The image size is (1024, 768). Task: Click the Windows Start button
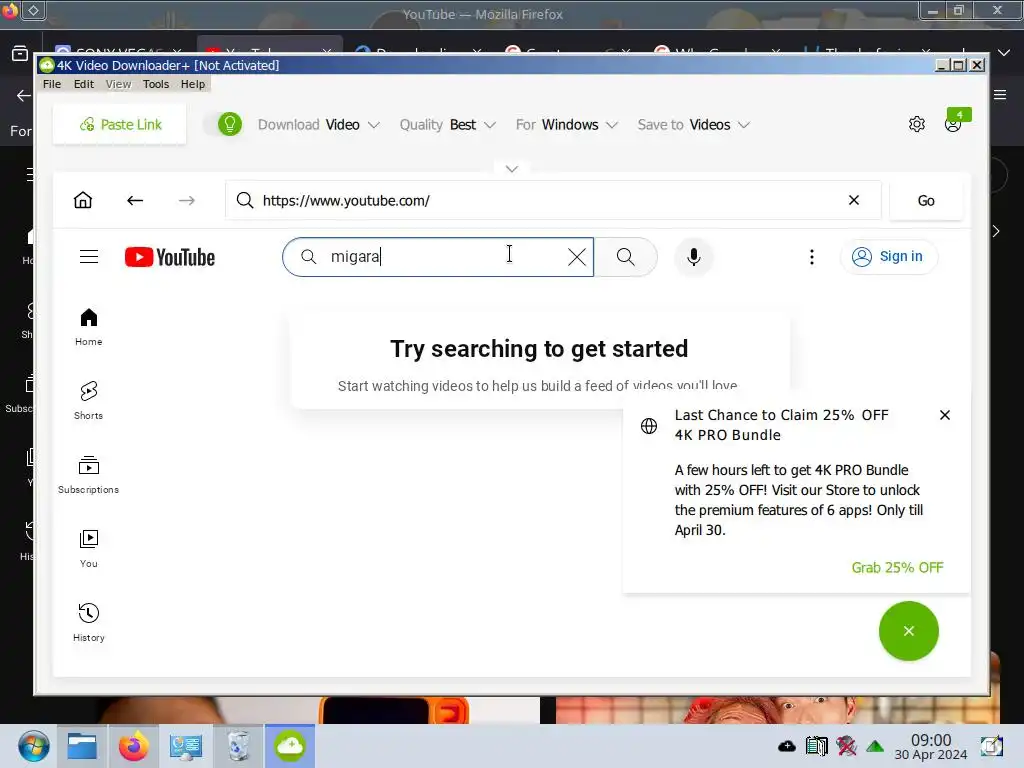tap(33, 746)
